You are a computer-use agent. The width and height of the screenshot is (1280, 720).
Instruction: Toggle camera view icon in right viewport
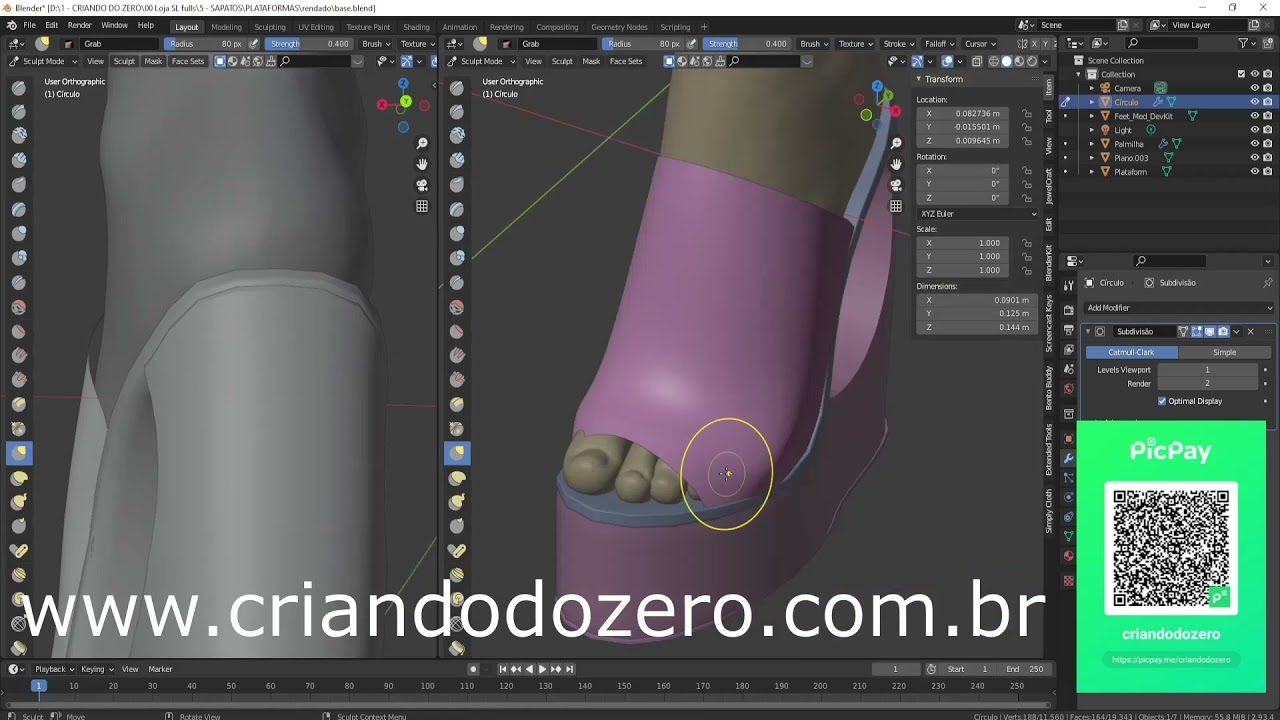coord(896,185)
